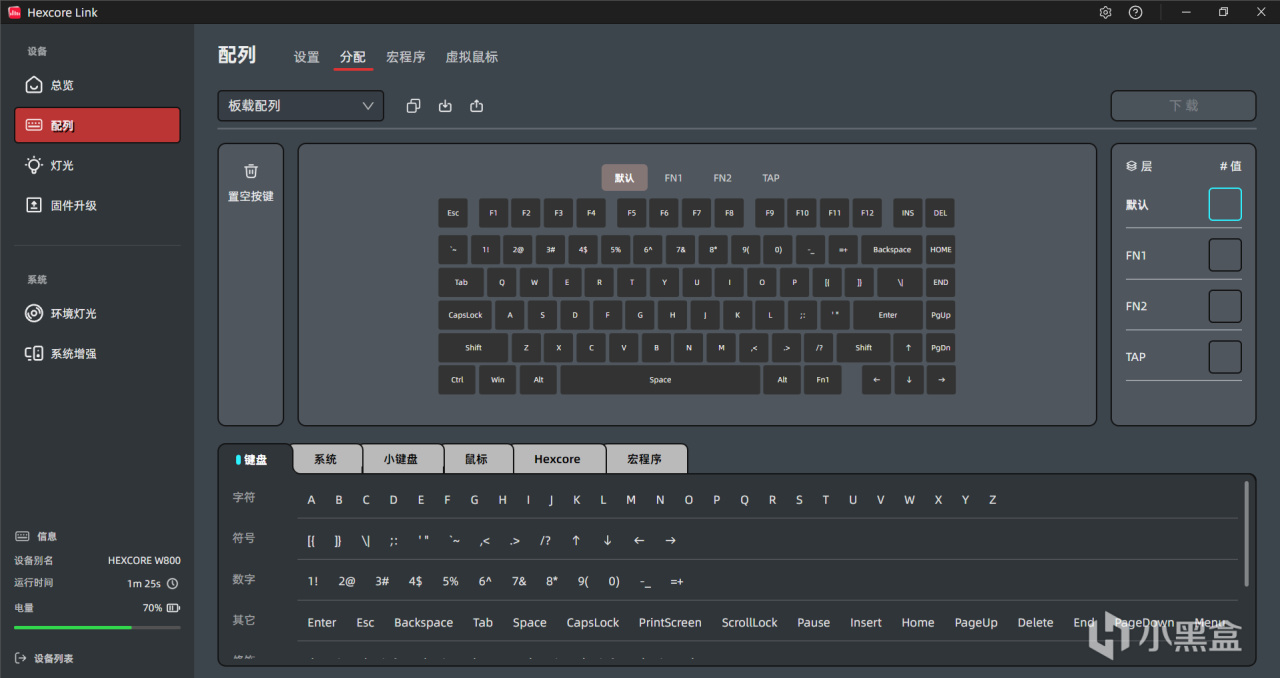Image resolution: width=1280 pixels, height=678 pixels.
Task: Open the 板载配列 dropdown
Action: click(x=300, y=106)
